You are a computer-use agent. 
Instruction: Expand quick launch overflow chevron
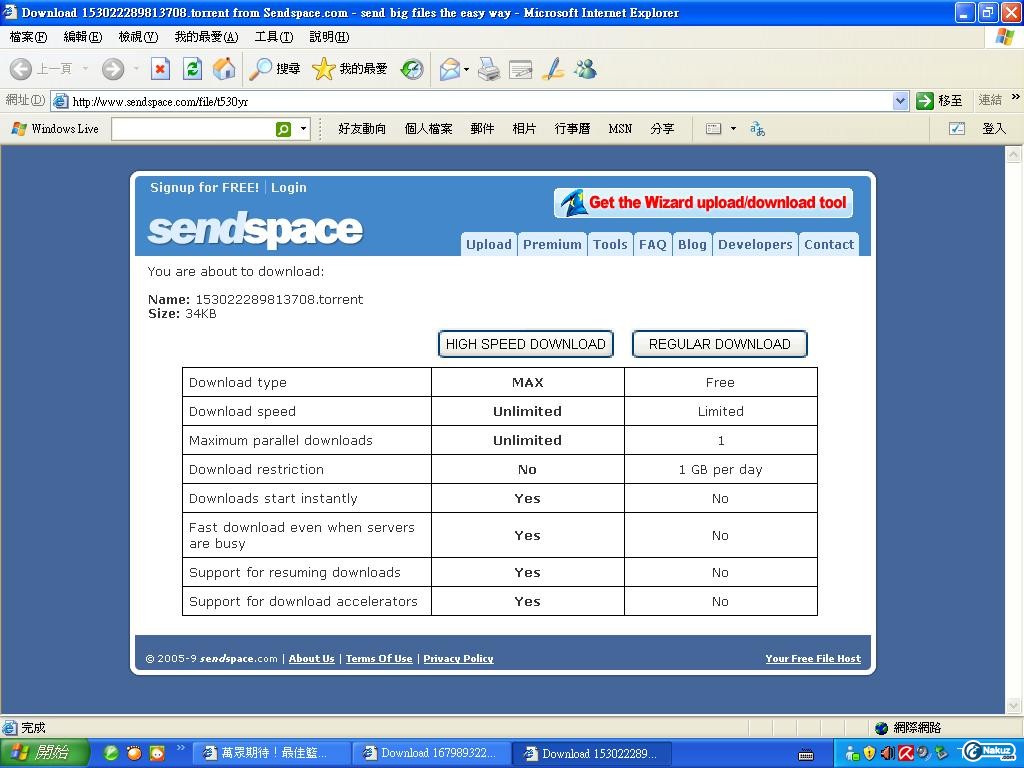[180, 748]
